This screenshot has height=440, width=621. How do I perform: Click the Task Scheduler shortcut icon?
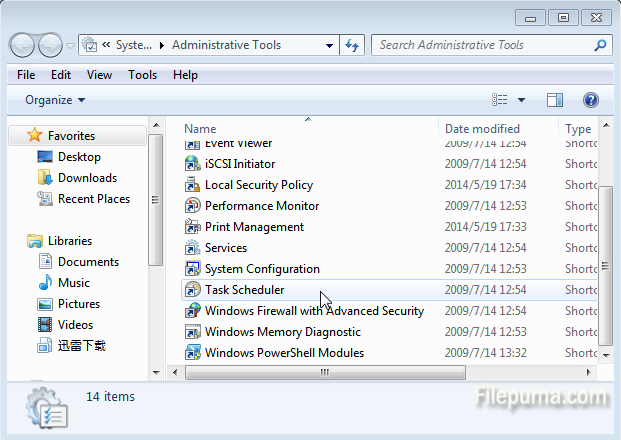pyautogui.click(x=194, y=290)
